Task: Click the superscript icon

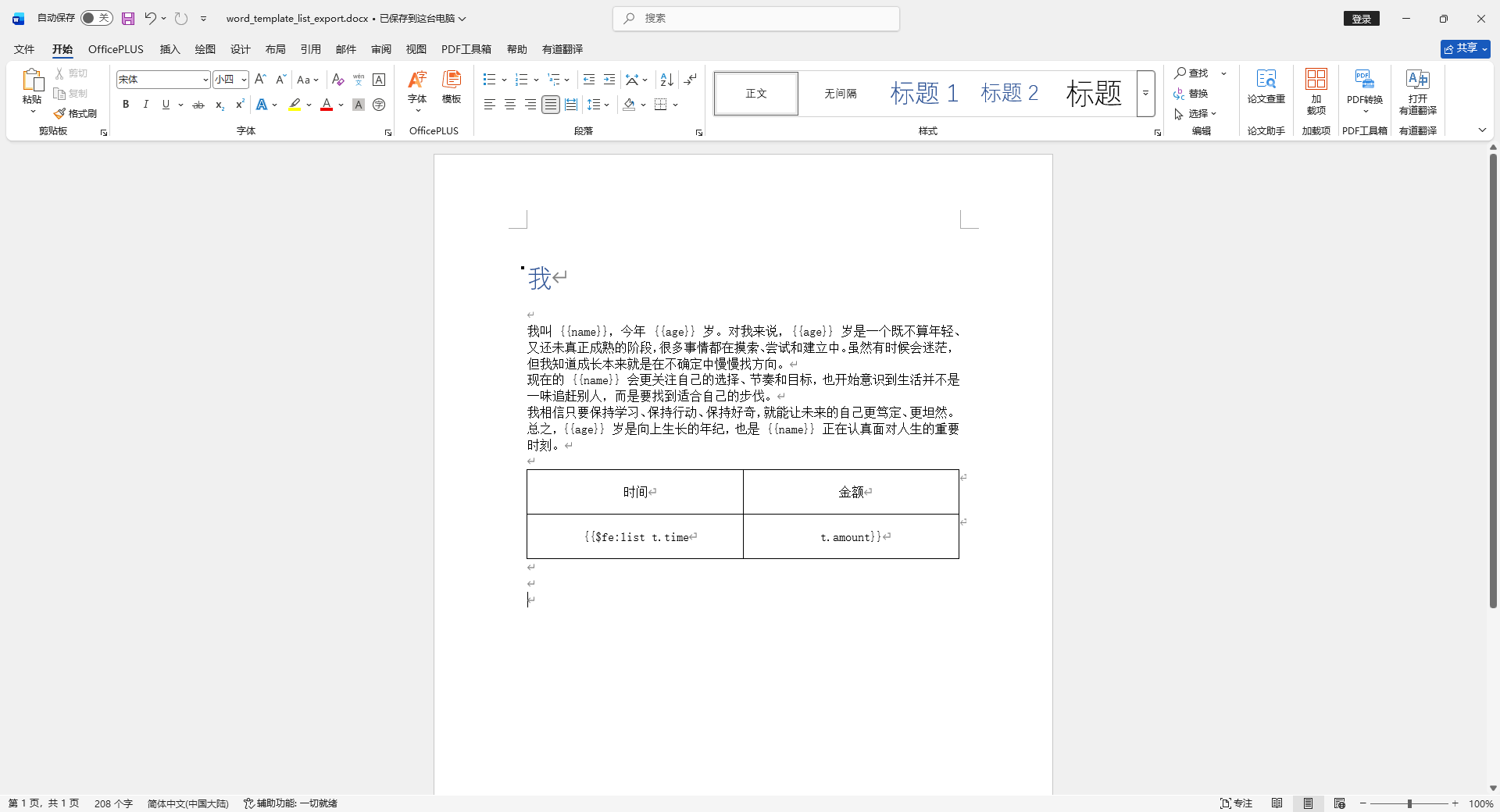Action: tap(240, 105)
